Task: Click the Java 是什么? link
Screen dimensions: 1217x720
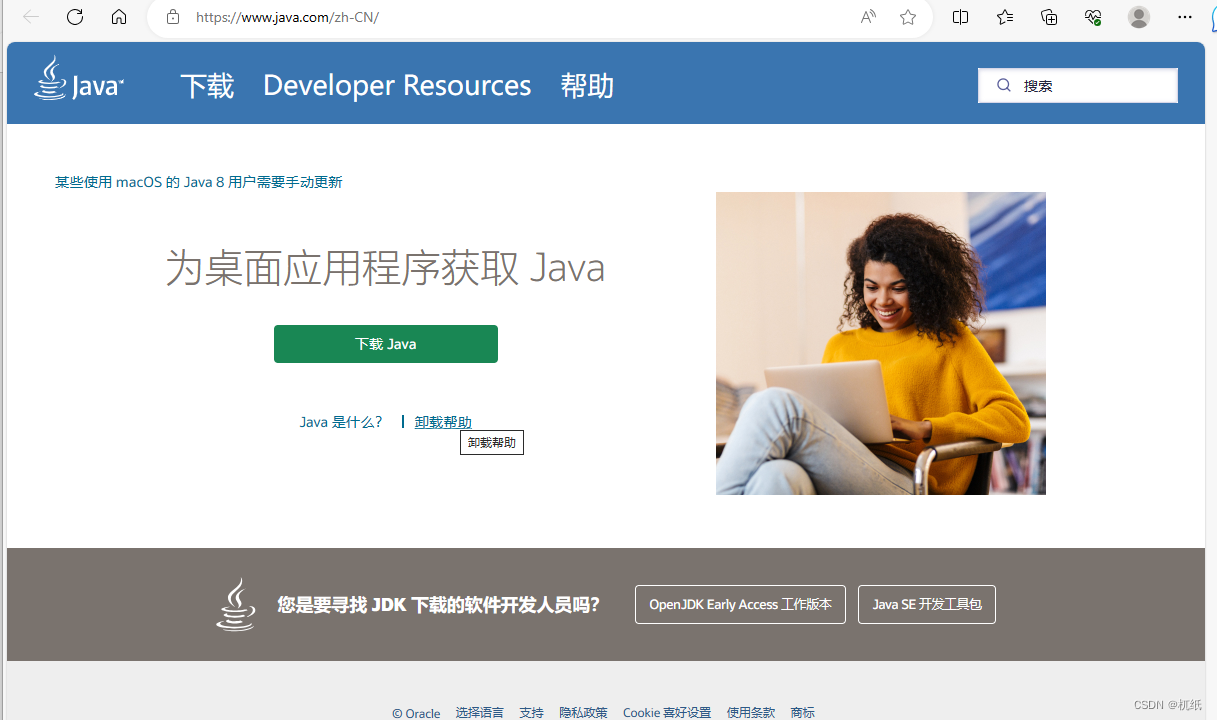Action: [x=341, y=421]
